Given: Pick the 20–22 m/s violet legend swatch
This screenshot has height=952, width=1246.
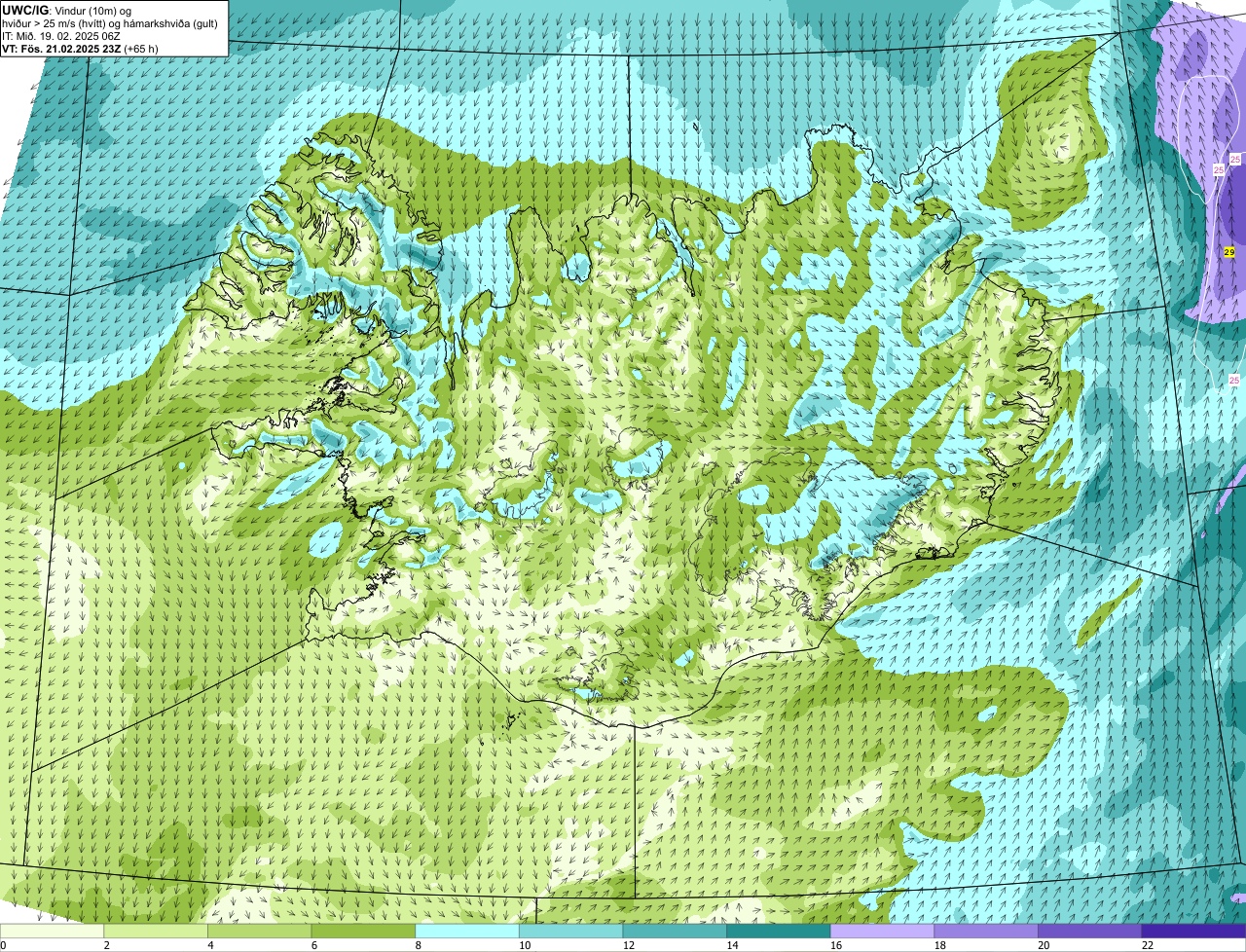Looking at the screenshot, I should point(1090,931).
